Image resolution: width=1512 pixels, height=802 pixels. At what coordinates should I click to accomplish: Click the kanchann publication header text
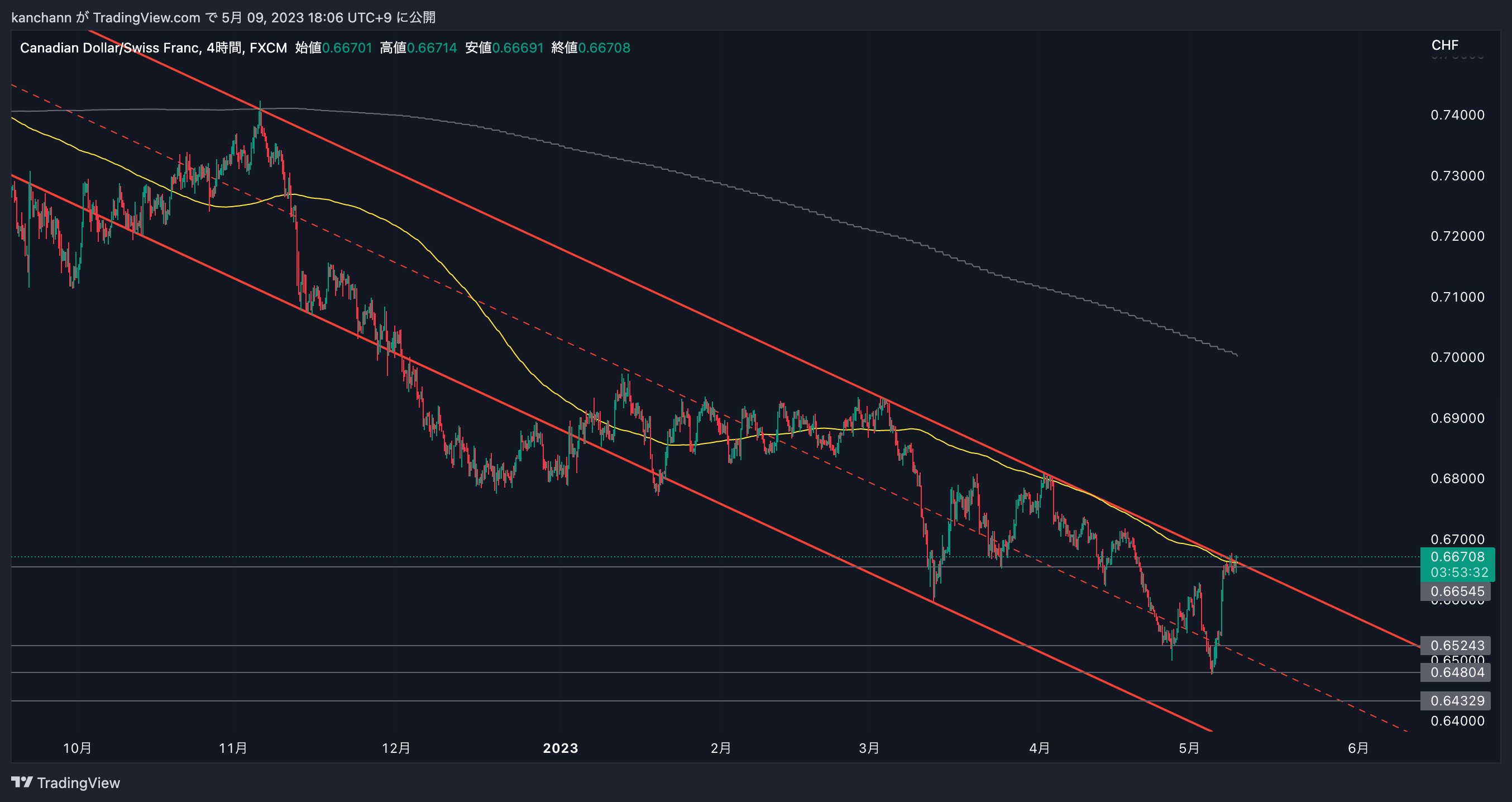(224, 17)
